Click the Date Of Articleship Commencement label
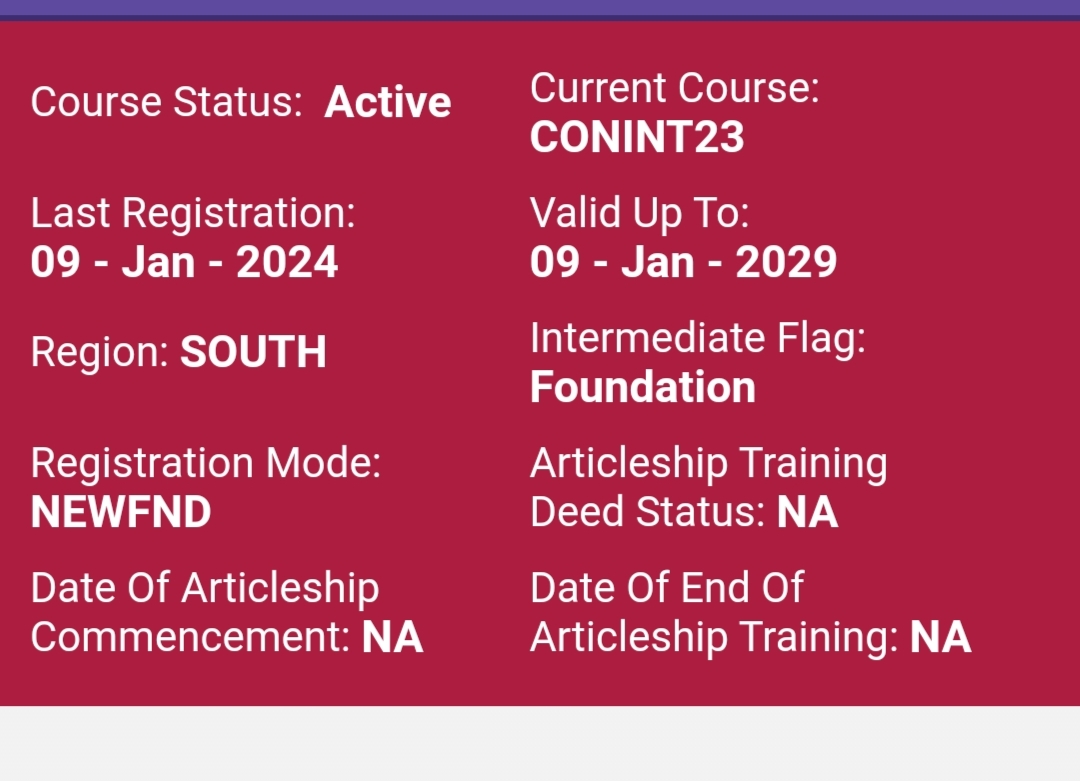Screen dimensions: 1080x781 point(205,588)
